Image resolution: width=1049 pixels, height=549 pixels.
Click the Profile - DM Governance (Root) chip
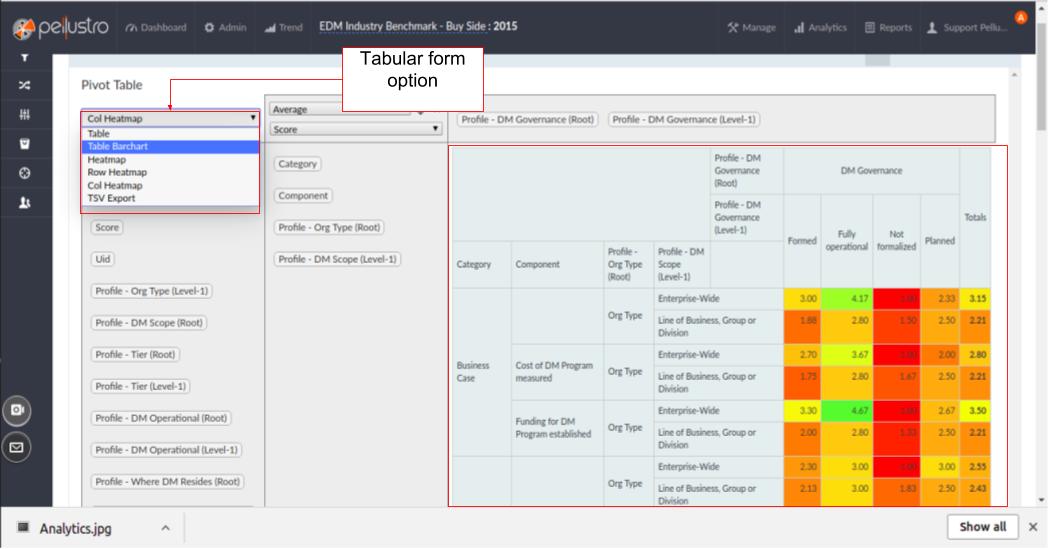click(528, 119)
